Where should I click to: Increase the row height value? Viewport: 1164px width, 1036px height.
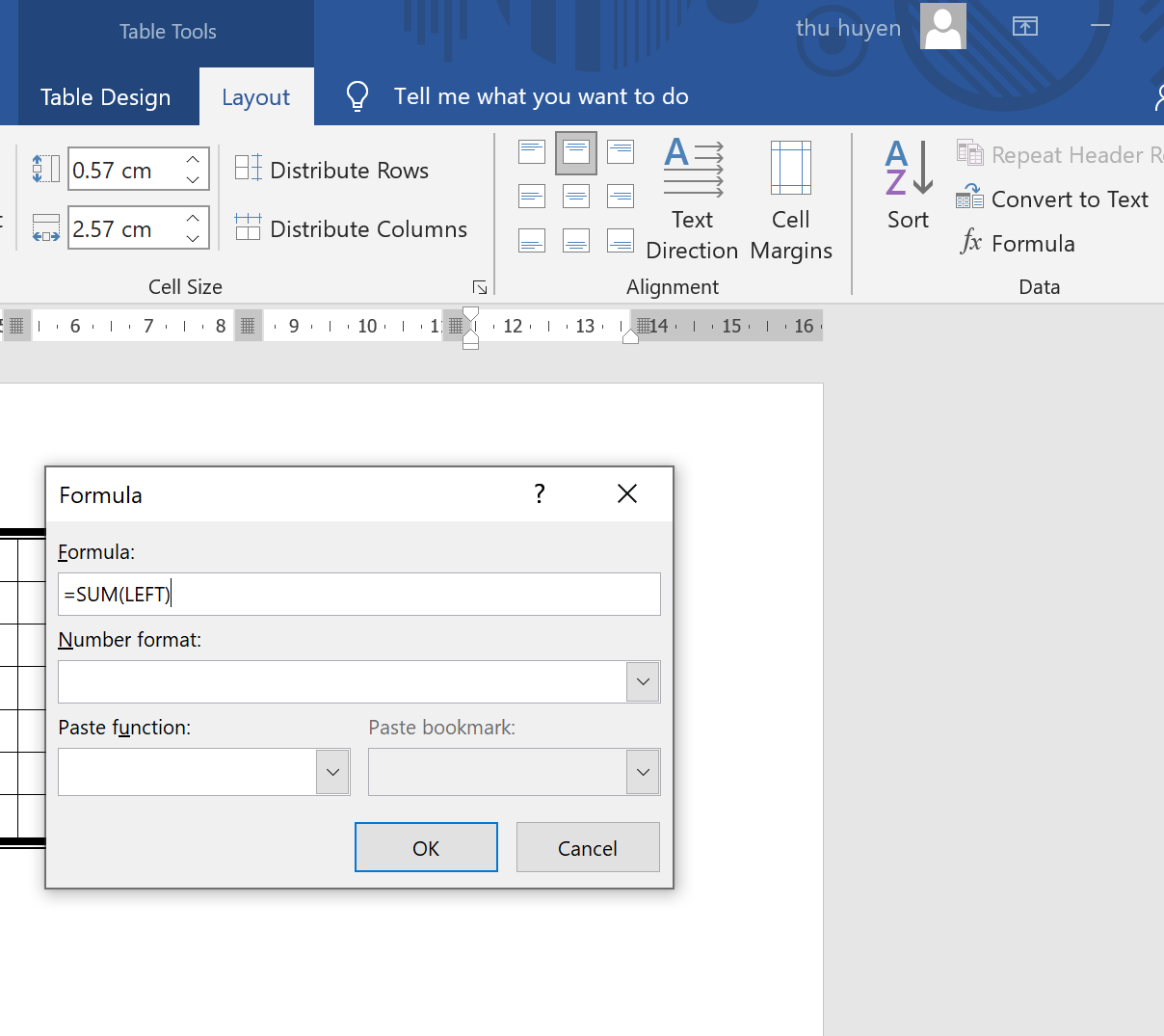click(193, 160)
